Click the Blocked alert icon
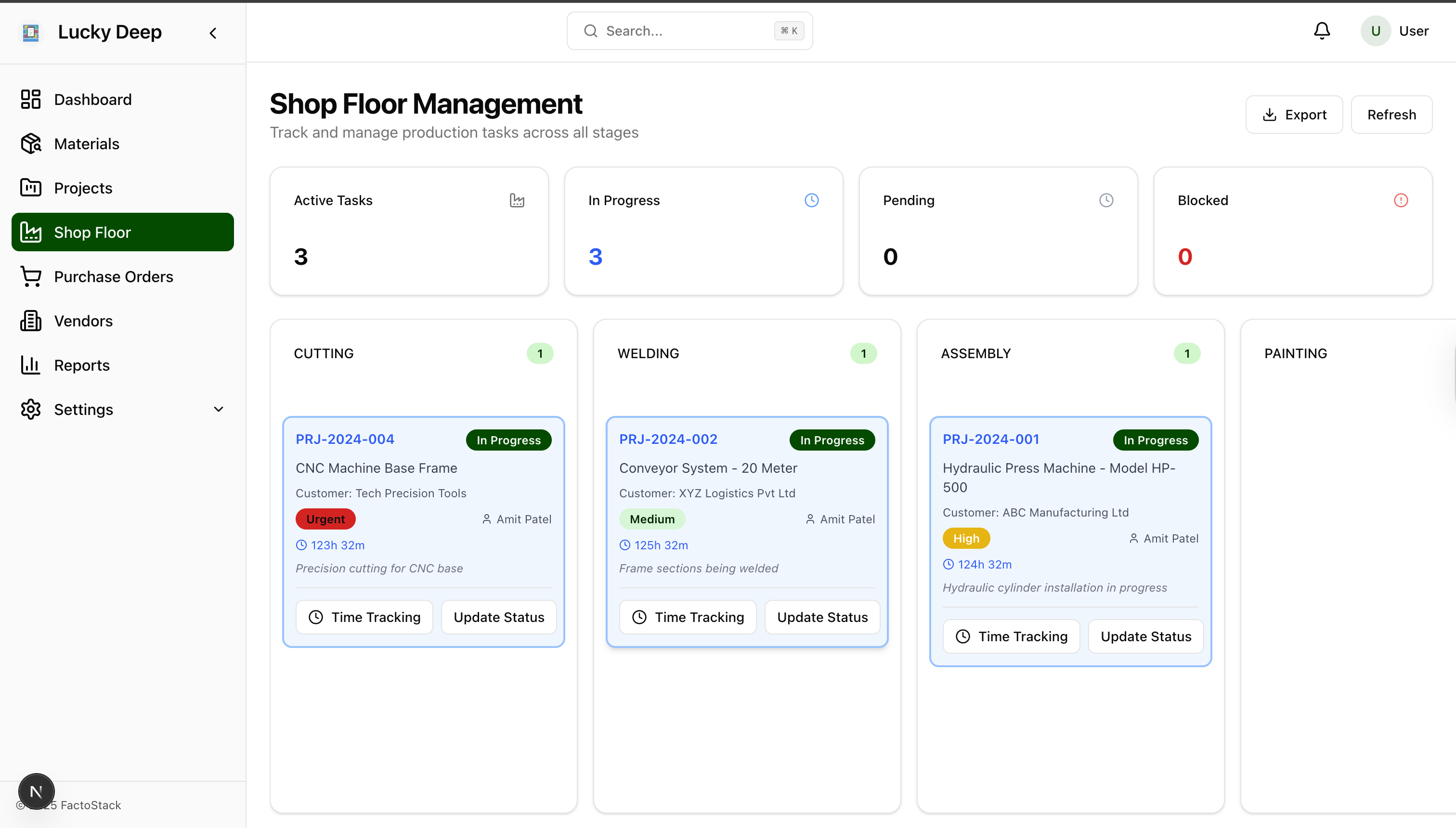The height and width of the screenshot is (828, 1456). [1401, 200]
